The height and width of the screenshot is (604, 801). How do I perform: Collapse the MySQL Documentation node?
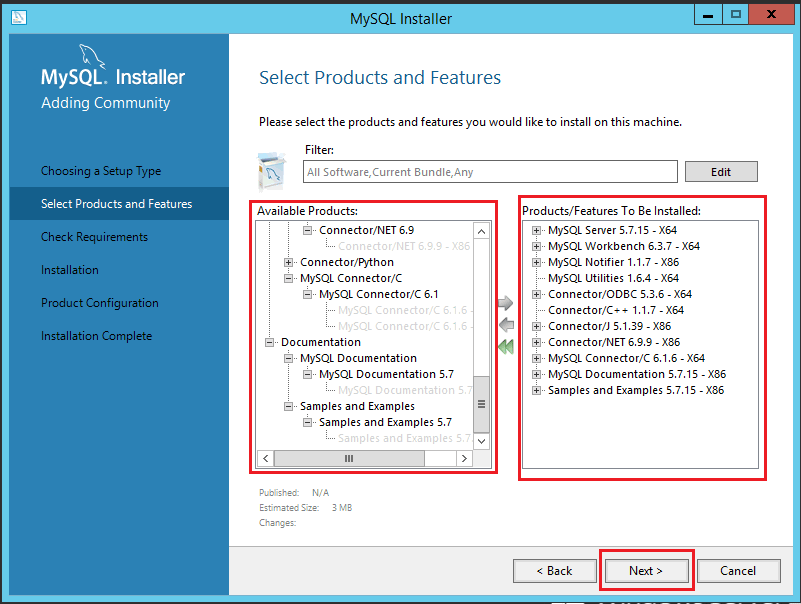289,358
